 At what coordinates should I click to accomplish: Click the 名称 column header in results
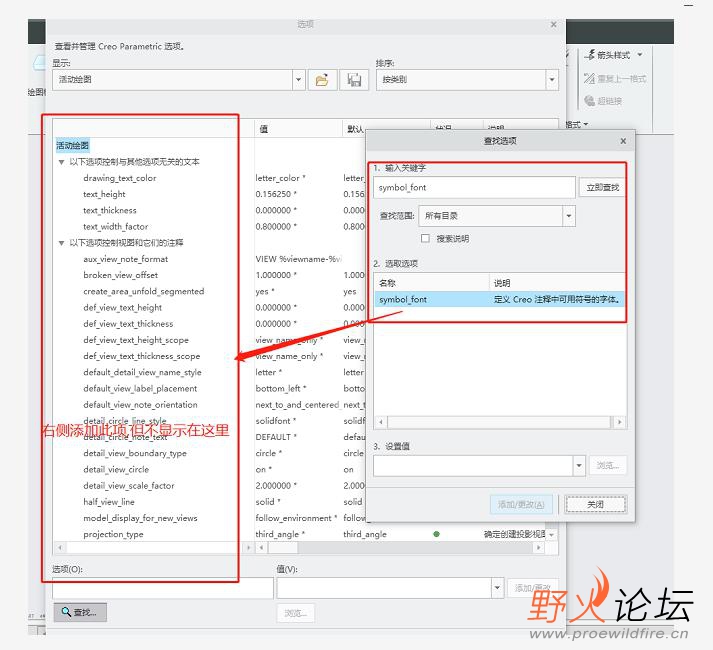(432, 283)
